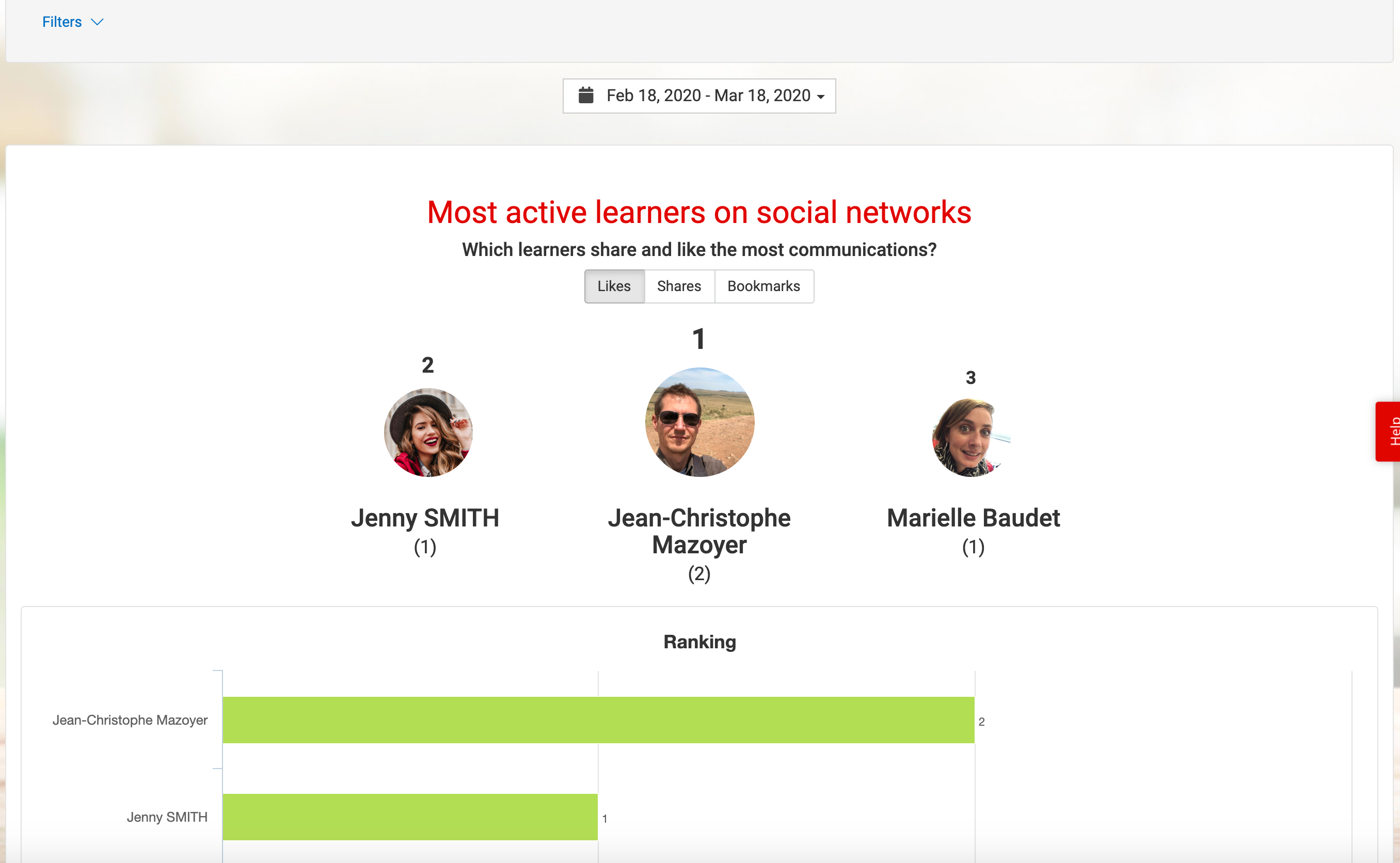Click Jenny SMITH chart axis label

(x=167, y=818)
